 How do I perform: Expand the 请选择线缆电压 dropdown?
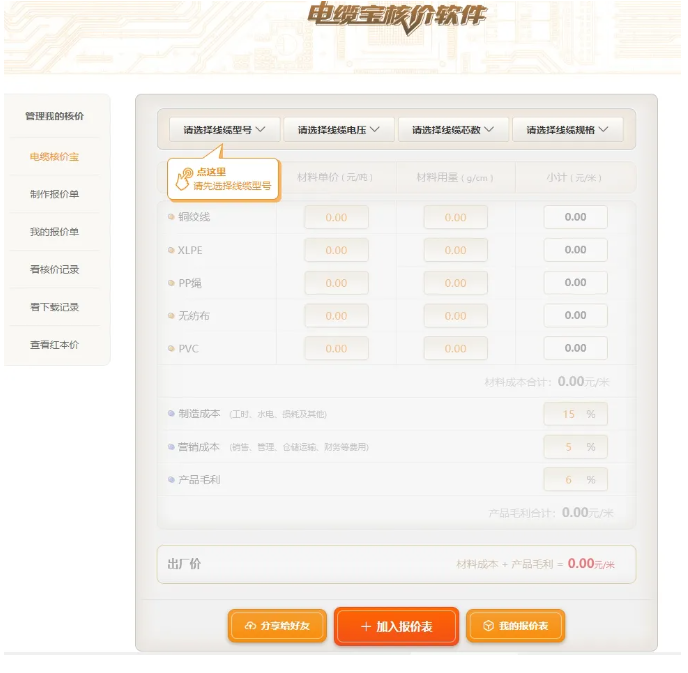pos(338,130)
